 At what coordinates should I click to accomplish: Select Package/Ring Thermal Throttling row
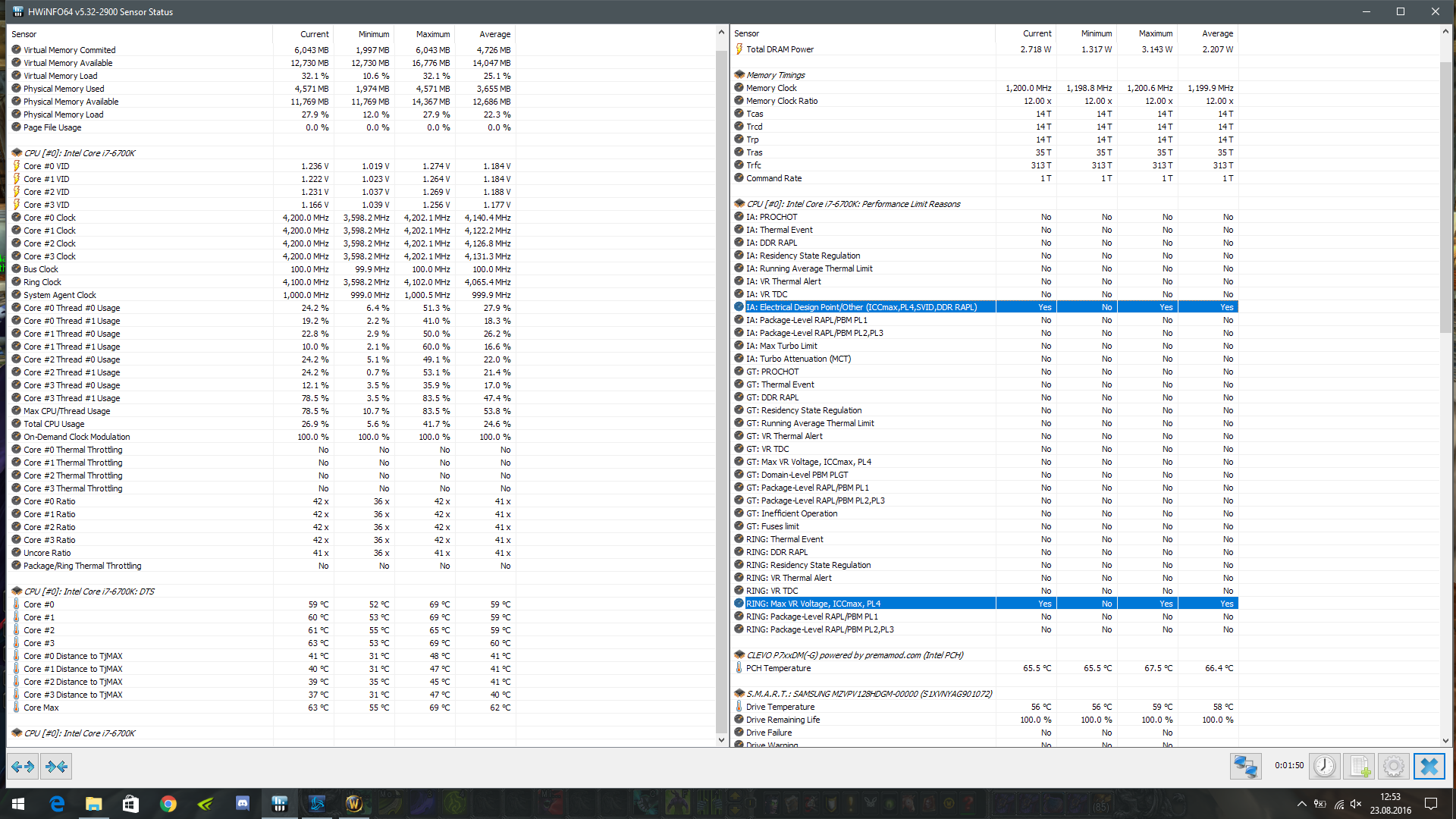(x=263, y=566)
